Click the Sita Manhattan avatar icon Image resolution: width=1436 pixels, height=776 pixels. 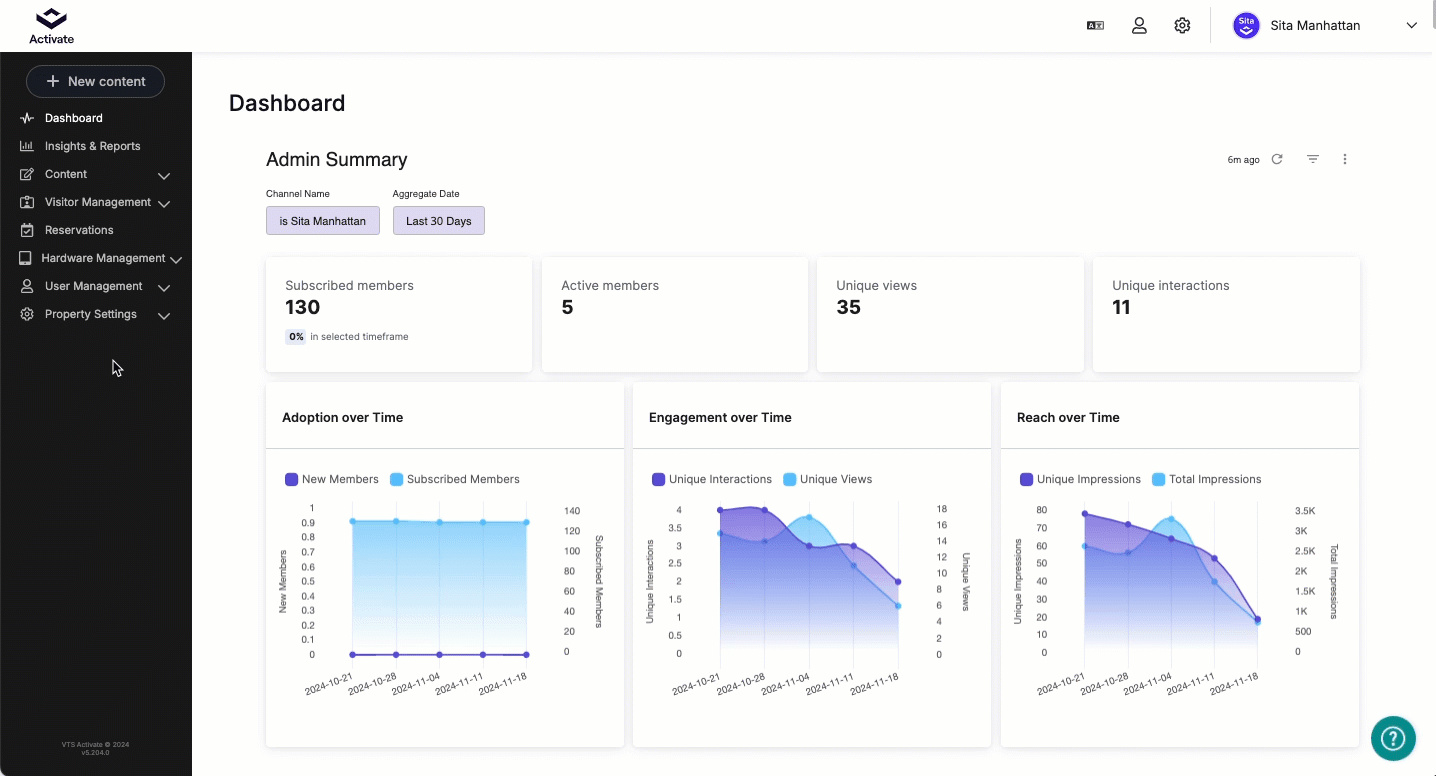[x=1246, y=26]
